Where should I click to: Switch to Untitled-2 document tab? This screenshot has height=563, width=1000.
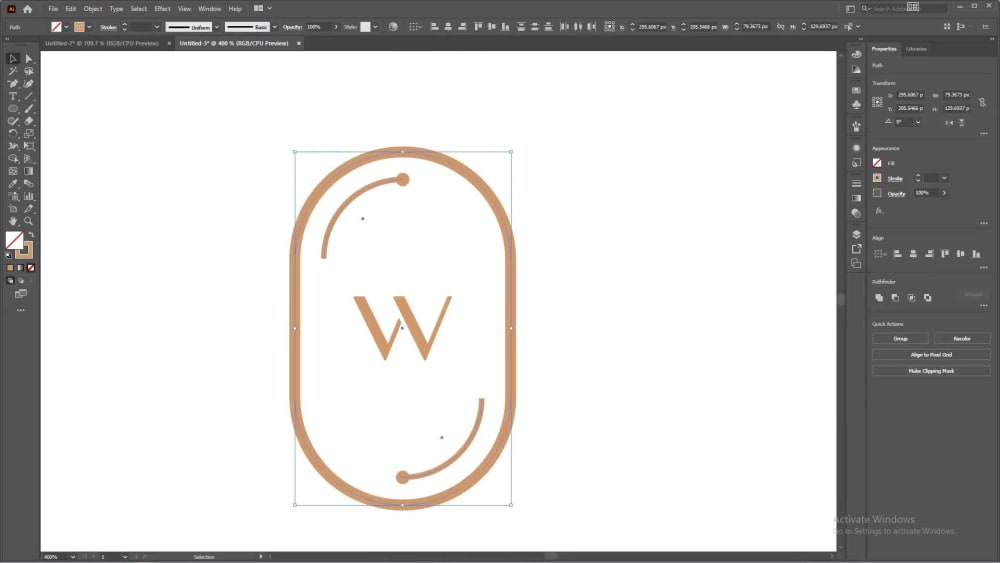[102, 43]
